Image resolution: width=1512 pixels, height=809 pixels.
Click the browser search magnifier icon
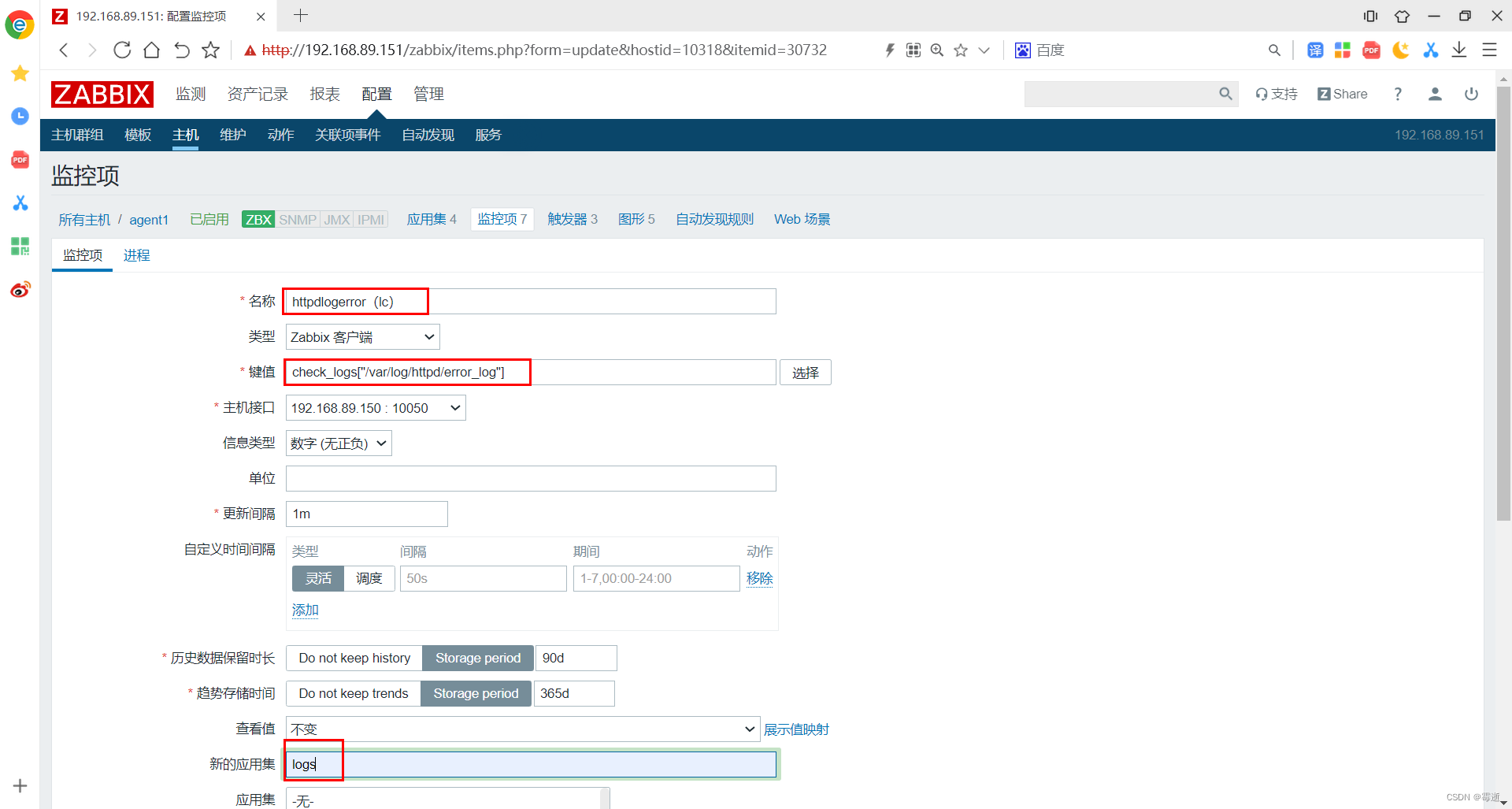[1274, 50]
